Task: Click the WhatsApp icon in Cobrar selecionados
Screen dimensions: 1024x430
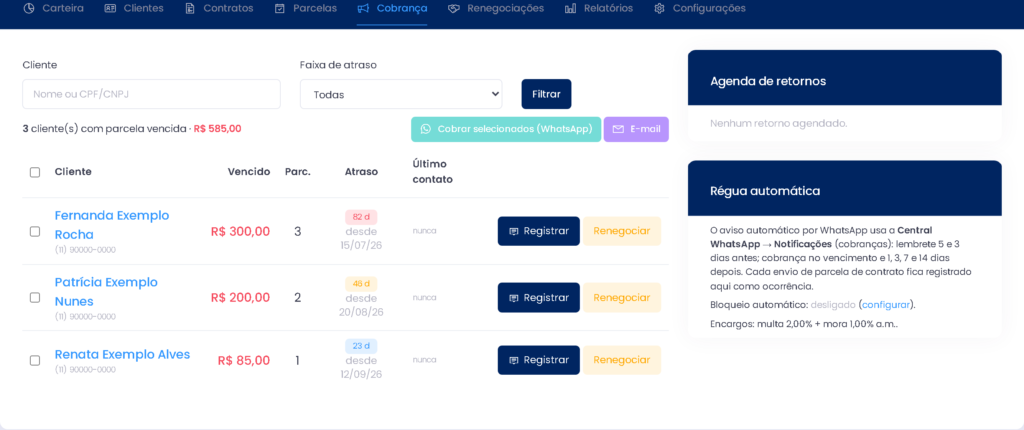Action: pyautogui.click(x=426, y=129)
